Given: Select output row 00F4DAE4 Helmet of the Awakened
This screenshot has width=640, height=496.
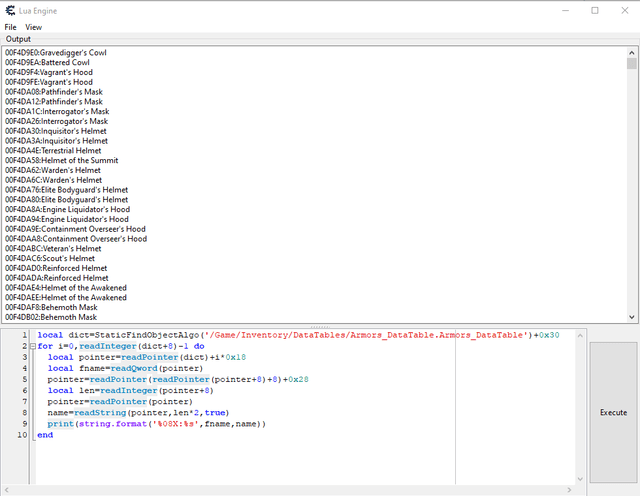Looking at the screenshot, I should (x=66, y=288).
